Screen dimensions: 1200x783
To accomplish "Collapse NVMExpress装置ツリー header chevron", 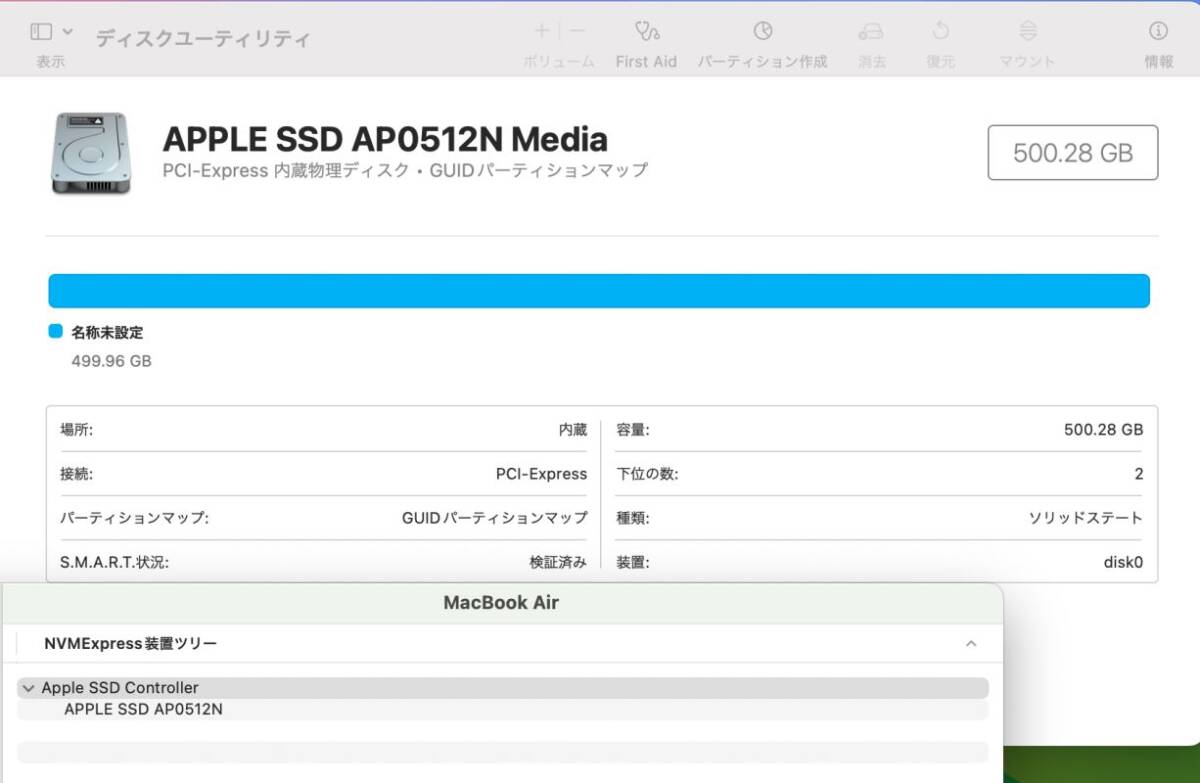I will click(970, 644).
